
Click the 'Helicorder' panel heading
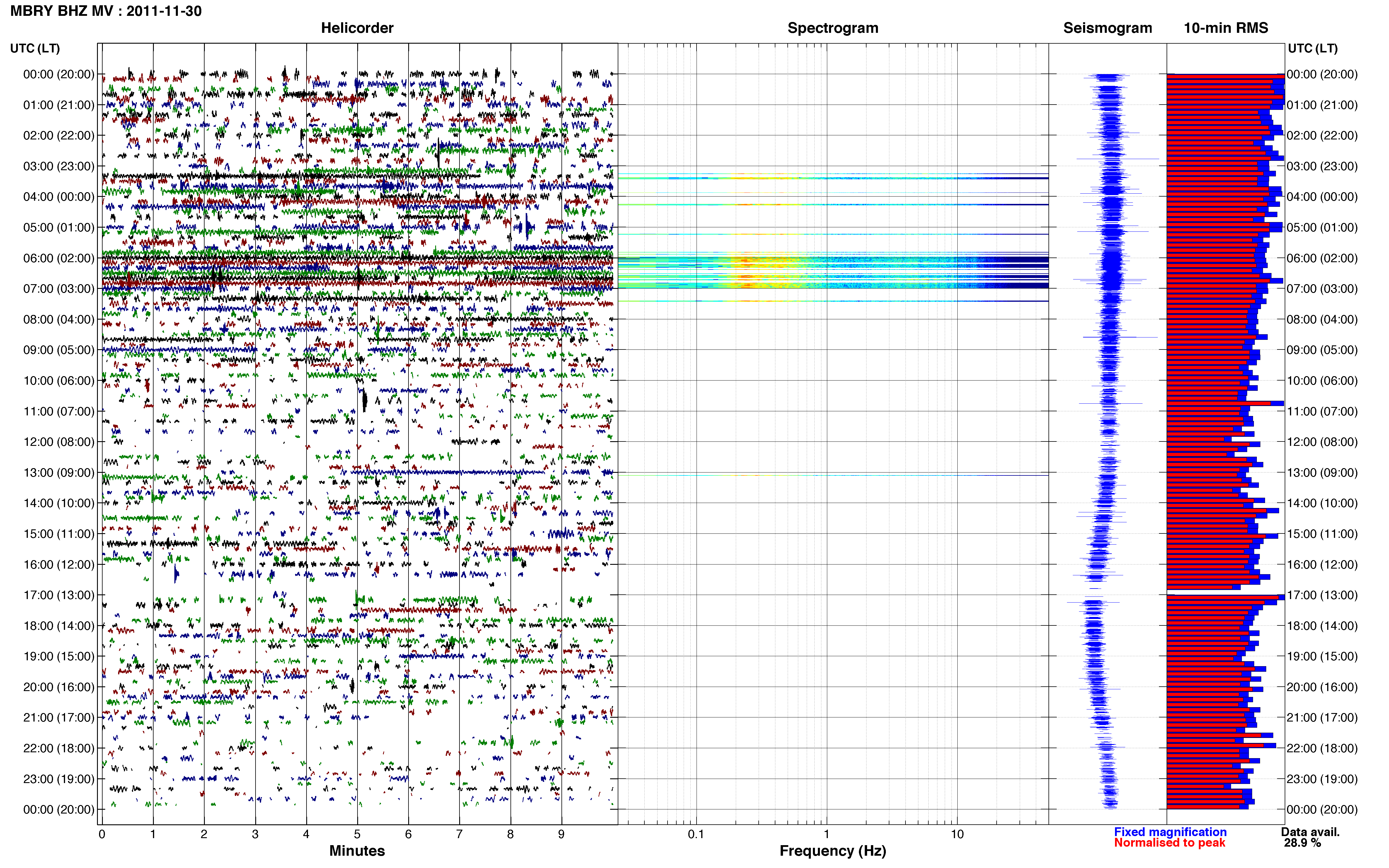pos(357,28)
